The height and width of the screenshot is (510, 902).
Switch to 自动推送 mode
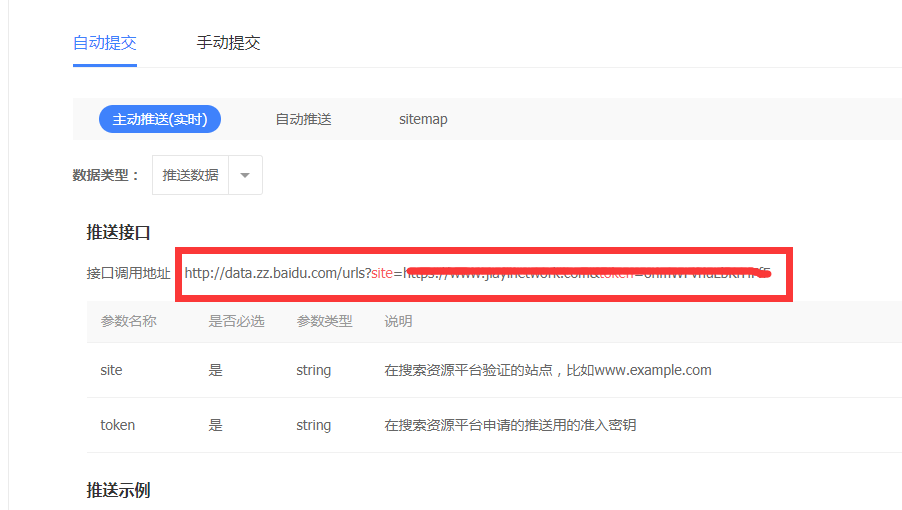303,119
